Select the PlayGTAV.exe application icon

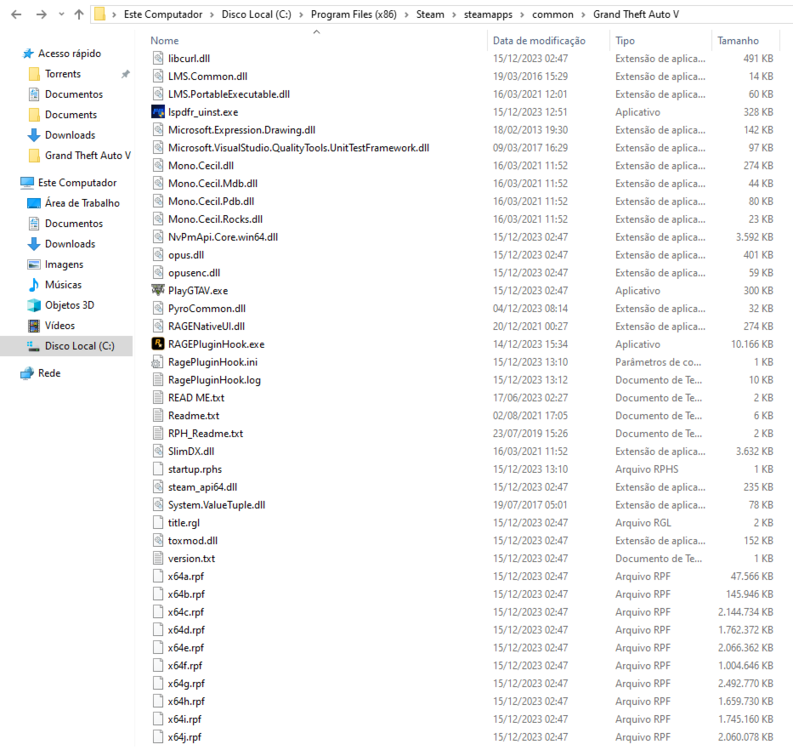click(158, 290)
